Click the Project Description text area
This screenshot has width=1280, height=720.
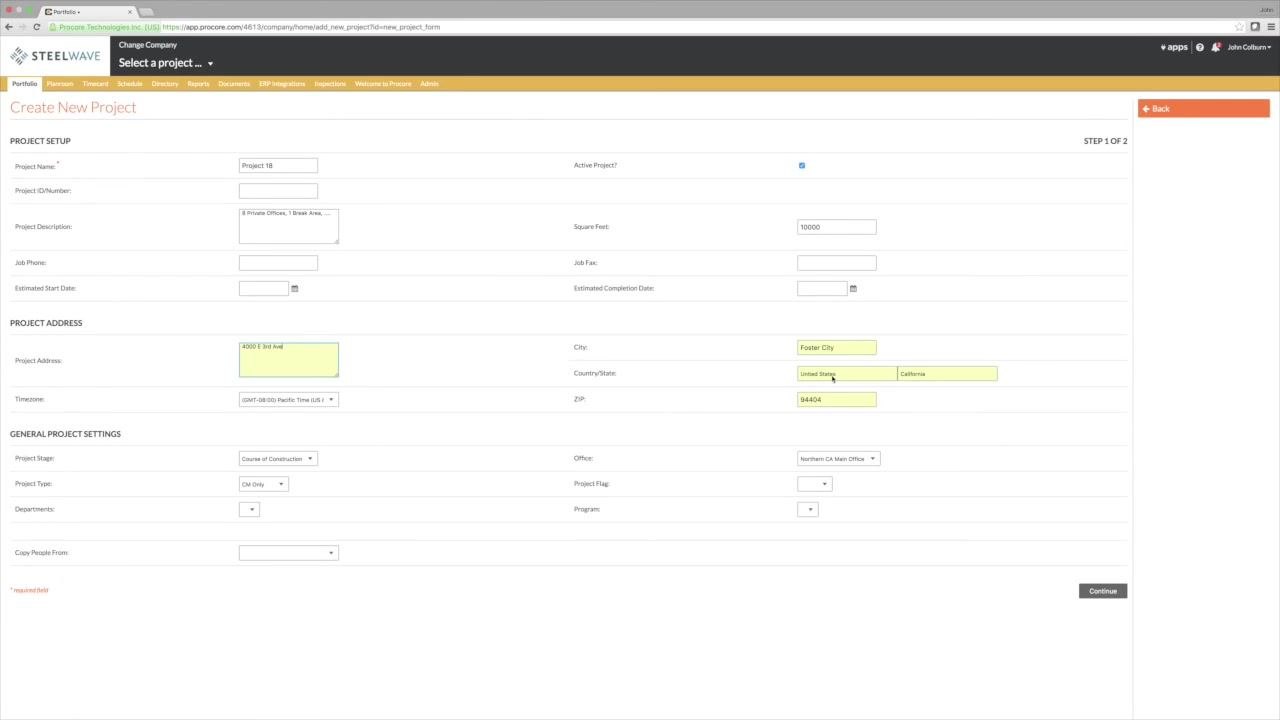288,226
